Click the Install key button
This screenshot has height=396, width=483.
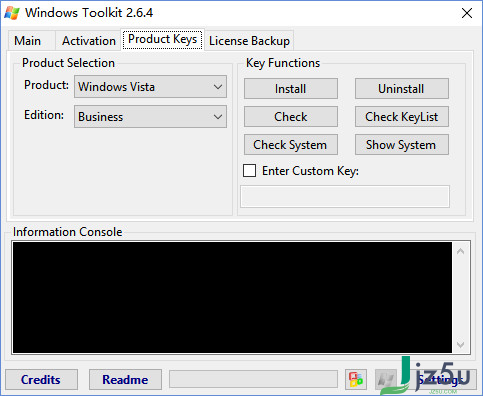pos(291,89)
